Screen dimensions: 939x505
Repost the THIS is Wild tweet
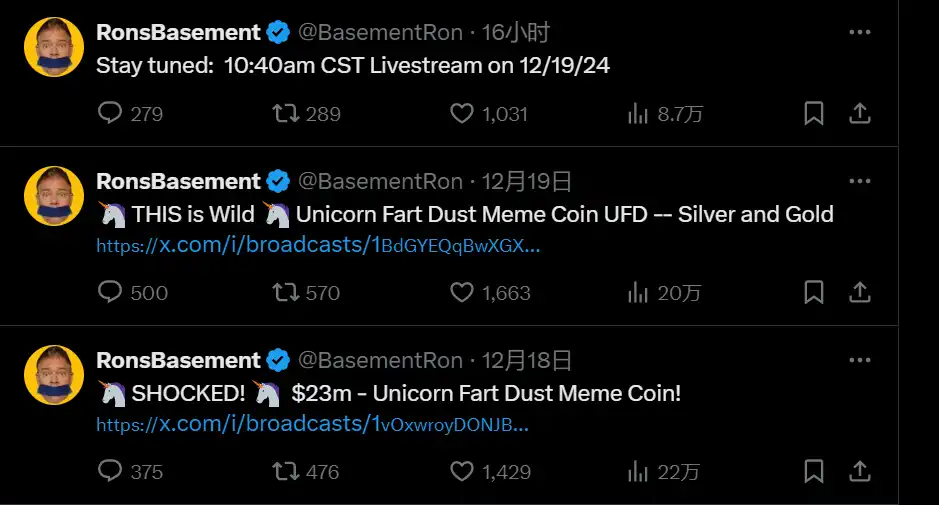pos(287,292)
